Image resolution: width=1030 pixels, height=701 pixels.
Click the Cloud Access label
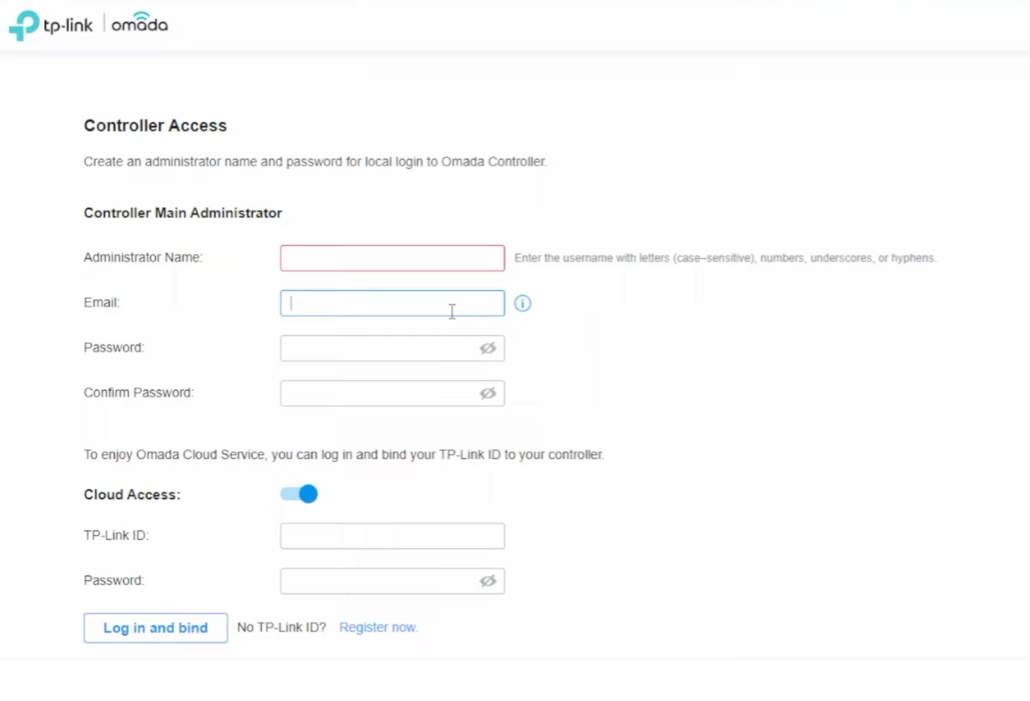132,495
